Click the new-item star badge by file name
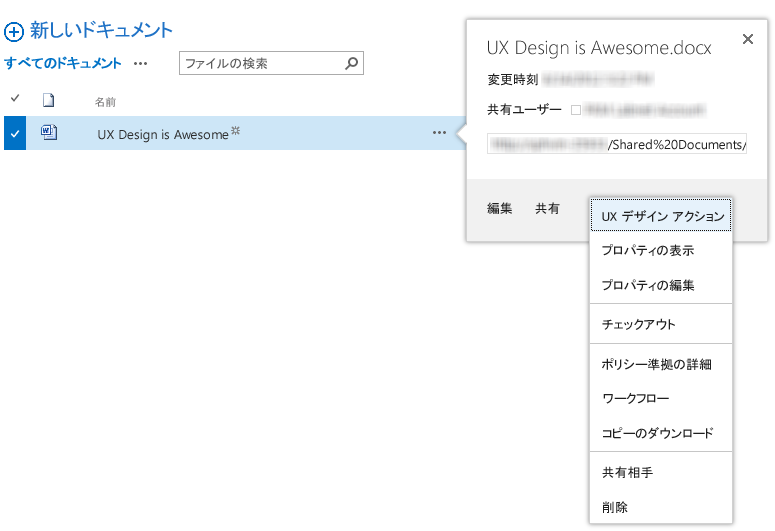Screen dimensions: 775x531 pyautogui.click(x=236, y=131)
